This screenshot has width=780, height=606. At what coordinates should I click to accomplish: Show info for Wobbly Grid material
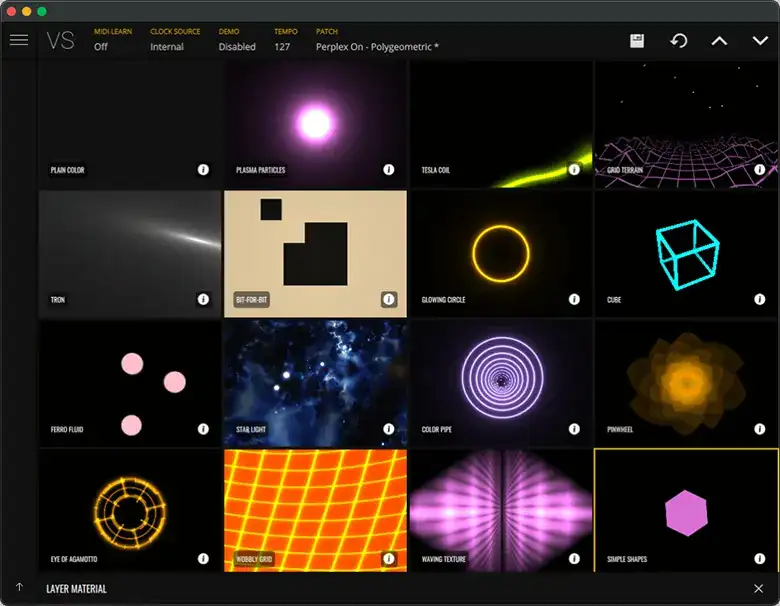[x=389, y=559]
